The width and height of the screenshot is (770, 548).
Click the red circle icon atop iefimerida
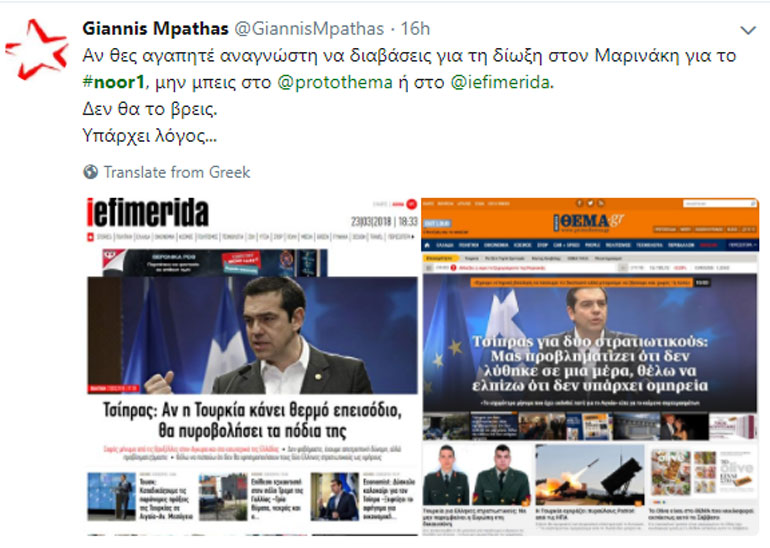[x=412, y=204]
